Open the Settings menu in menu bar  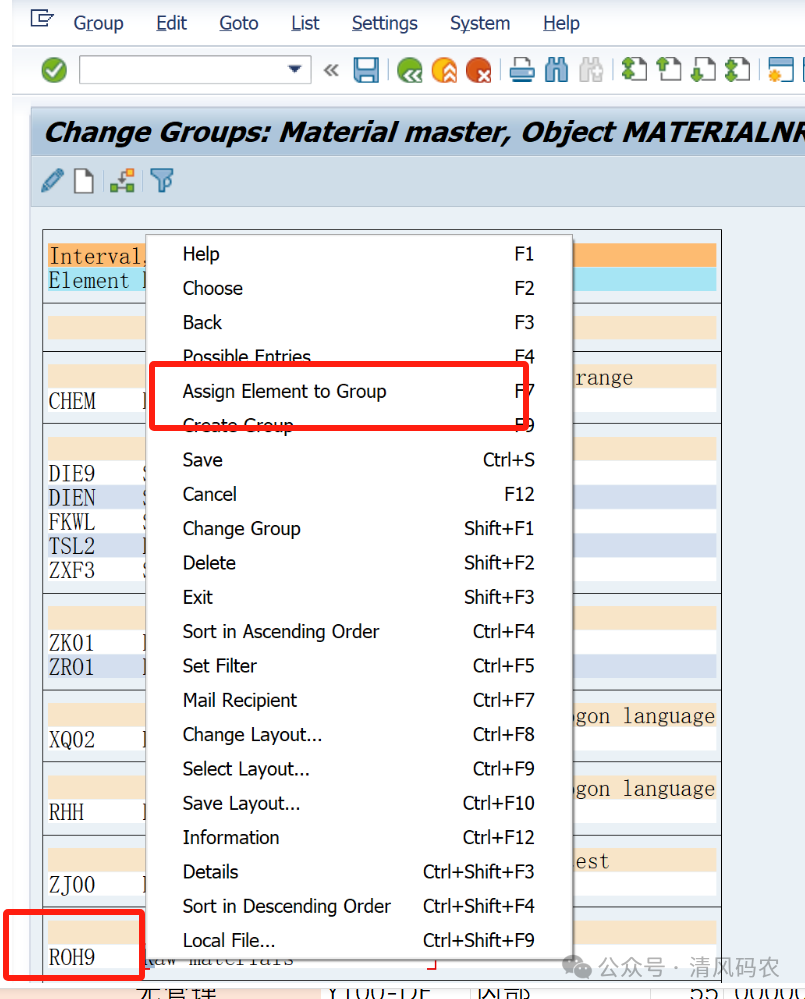point(384,23)
